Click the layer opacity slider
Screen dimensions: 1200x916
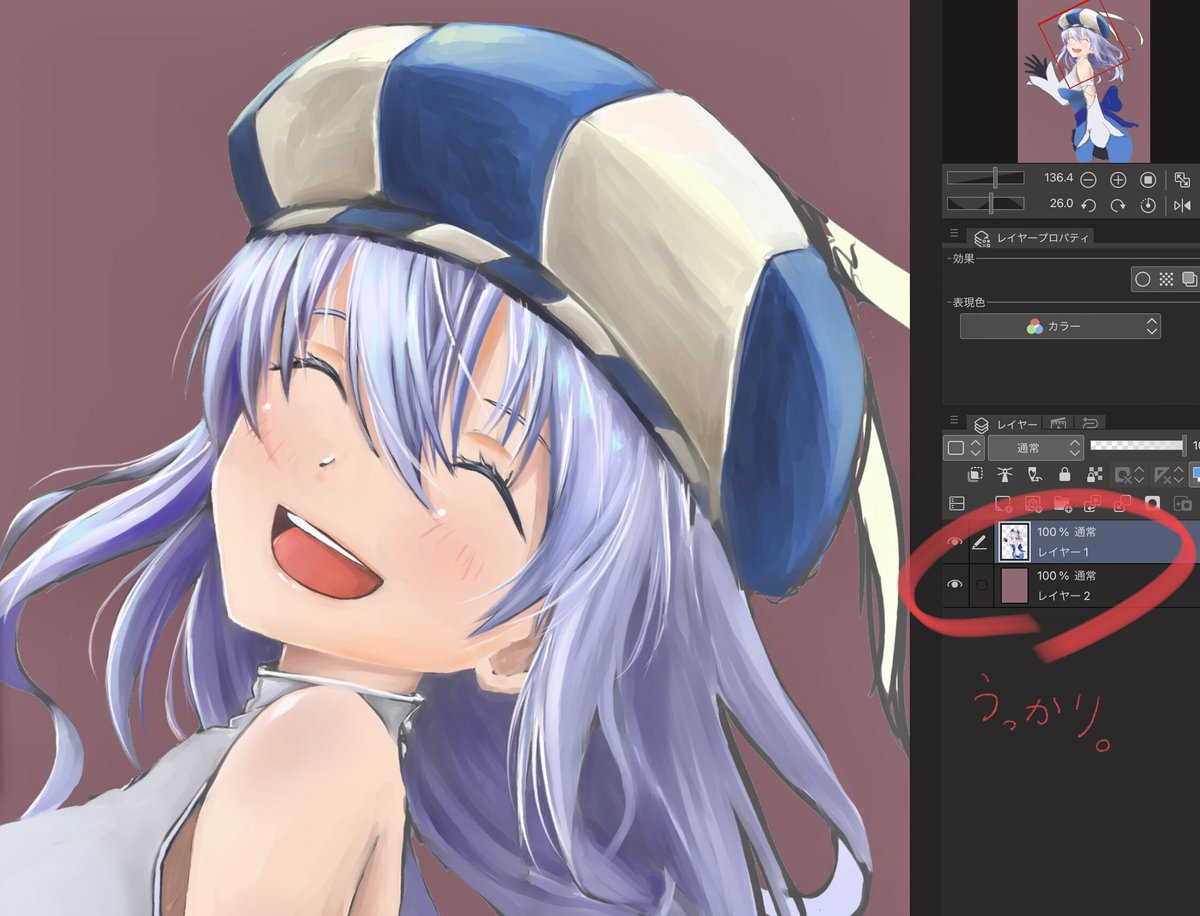pyautogui.click(x=1138, y=446)
